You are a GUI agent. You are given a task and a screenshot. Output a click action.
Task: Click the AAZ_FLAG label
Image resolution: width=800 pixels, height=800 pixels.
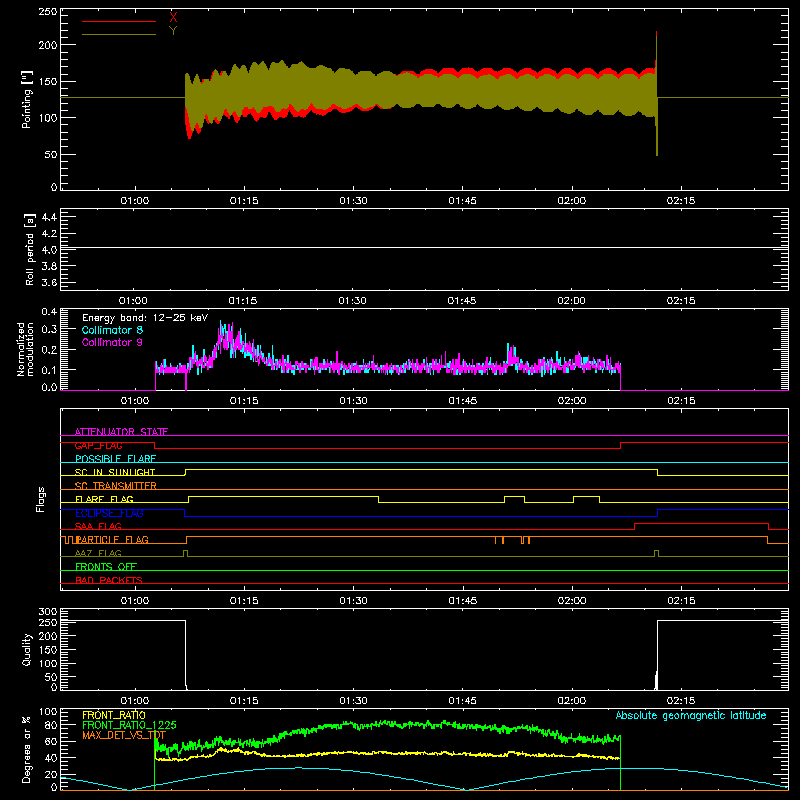point(98,553)
